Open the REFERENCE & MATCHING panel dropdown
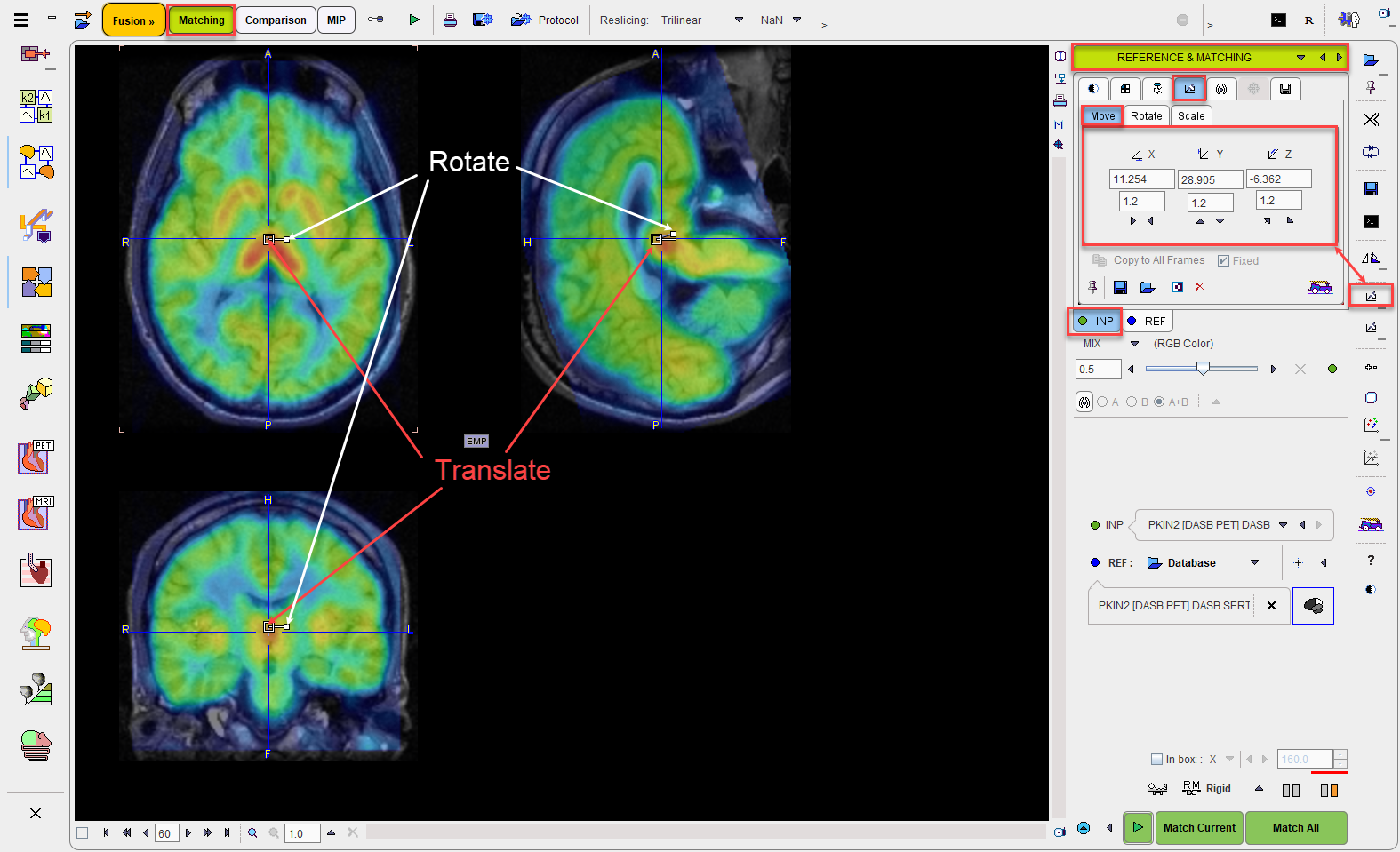Image resolution: width=1400 pixels, height=852 pixels. (x=1300, y=58)
